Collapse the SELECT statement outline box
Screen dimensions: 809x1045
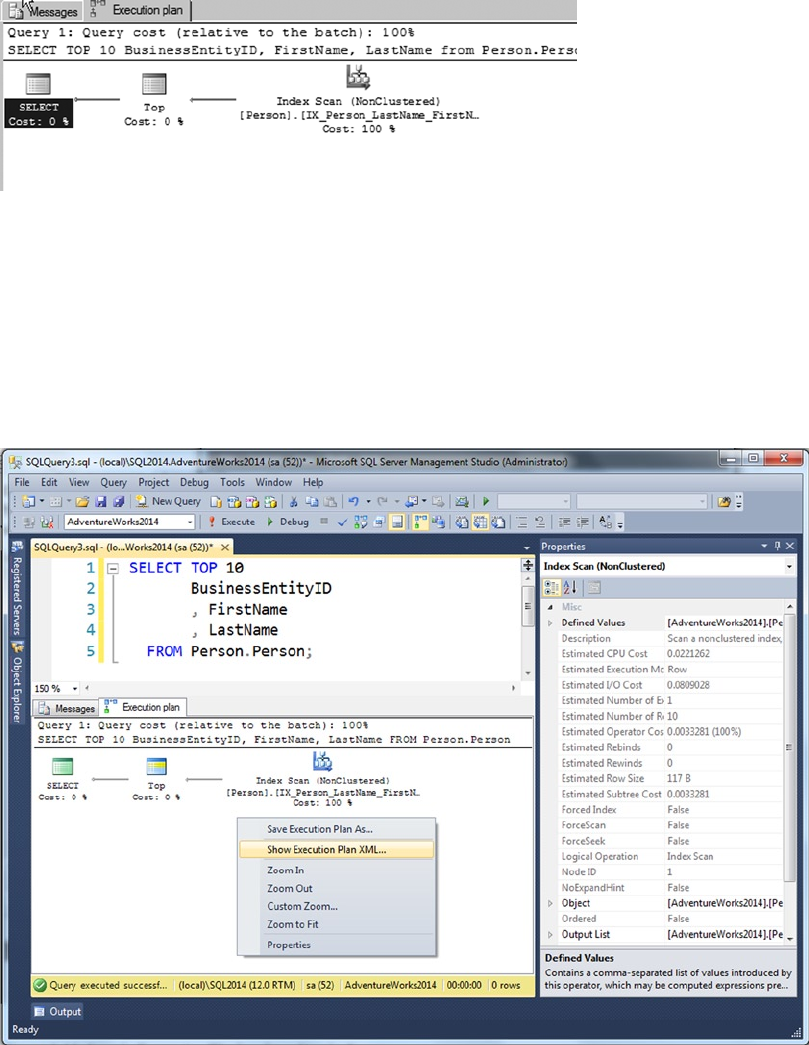(x=113, y=568)
